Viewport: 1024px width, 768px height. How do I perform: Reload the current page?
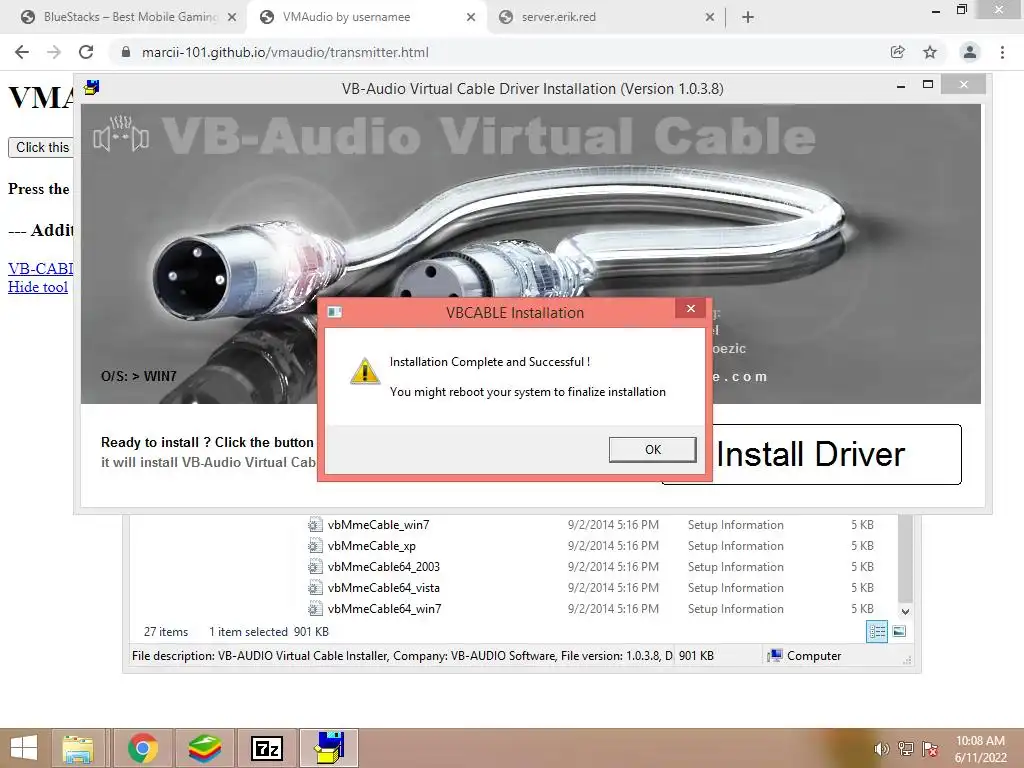coord(86,52)
